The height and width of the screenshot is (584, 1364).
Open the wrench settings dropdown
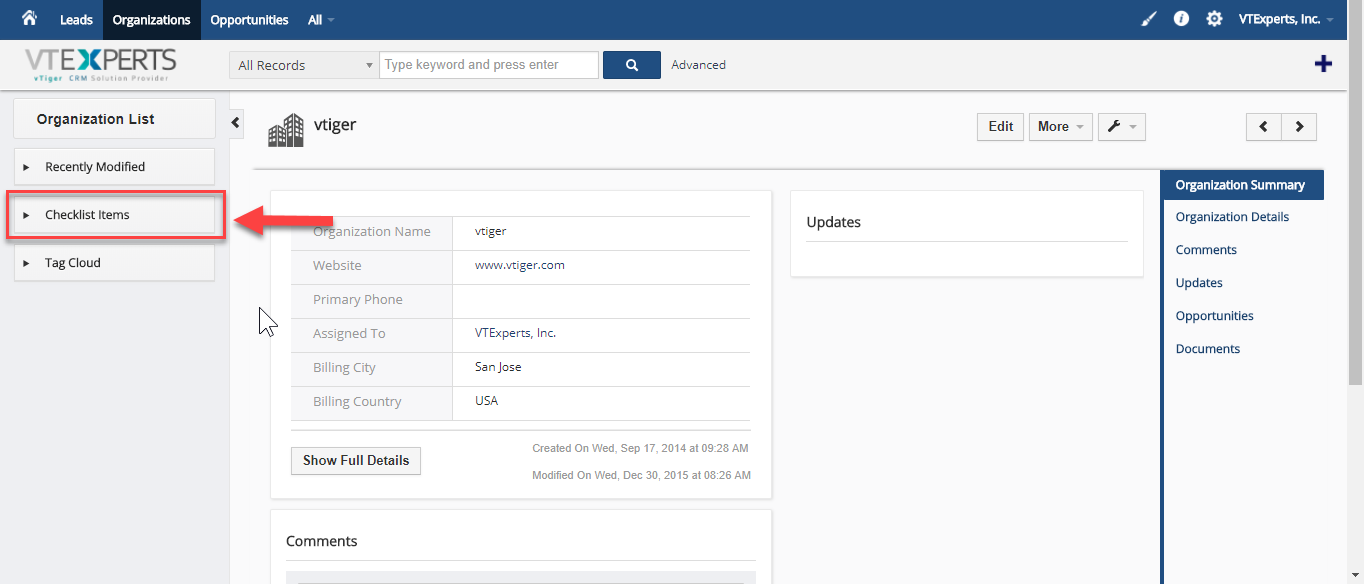(x=1122, y=126)
